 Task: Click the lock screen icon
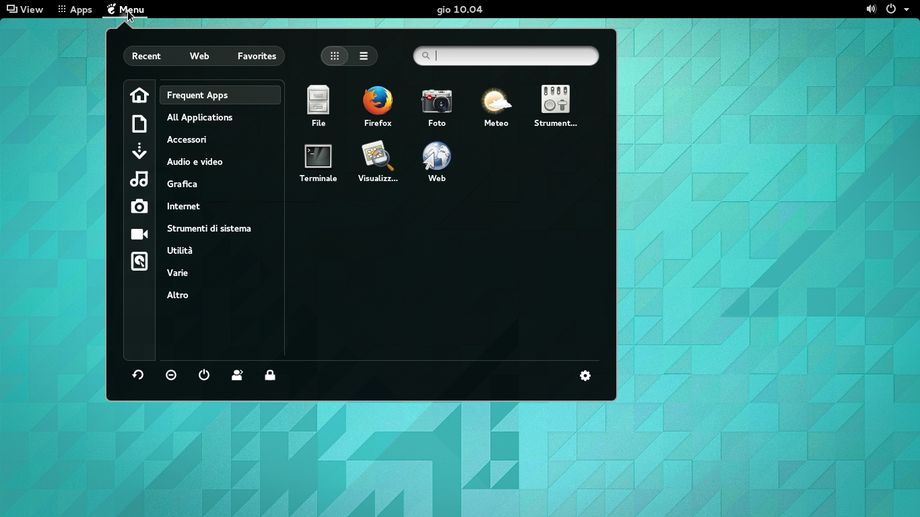[x=270, y=375]
